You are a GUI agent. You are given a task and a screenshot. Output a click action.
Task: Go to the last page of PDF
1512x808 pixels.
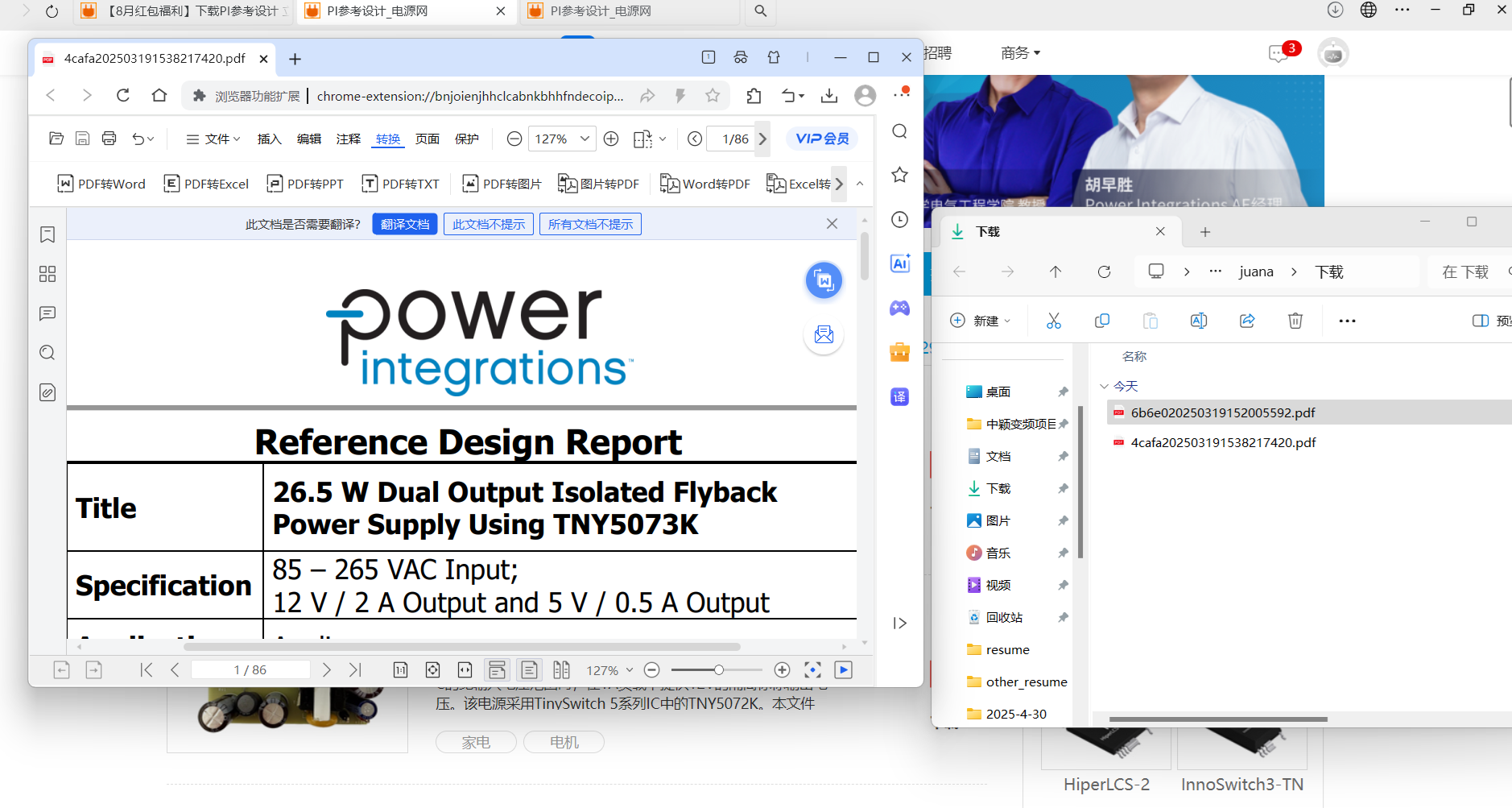[355, 669]
